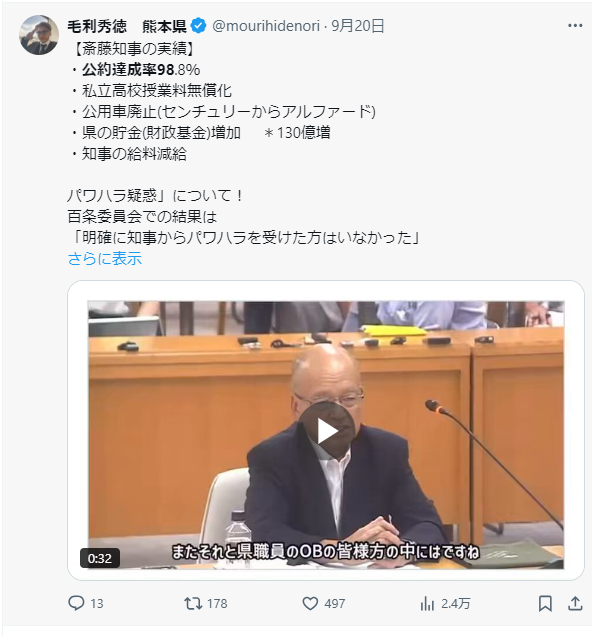Click the video subtitle caption text
The image size is (592, 636).
click(326, 552)
